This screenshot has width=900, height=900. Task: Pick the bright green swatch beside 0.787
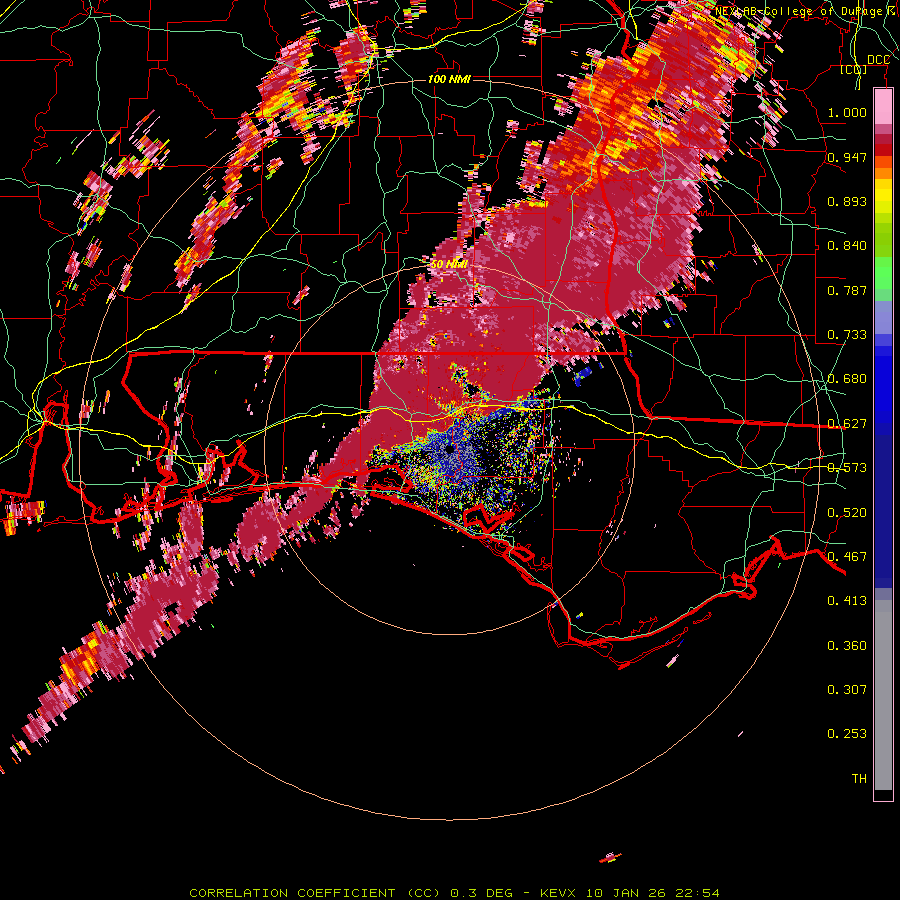(883, 273)
